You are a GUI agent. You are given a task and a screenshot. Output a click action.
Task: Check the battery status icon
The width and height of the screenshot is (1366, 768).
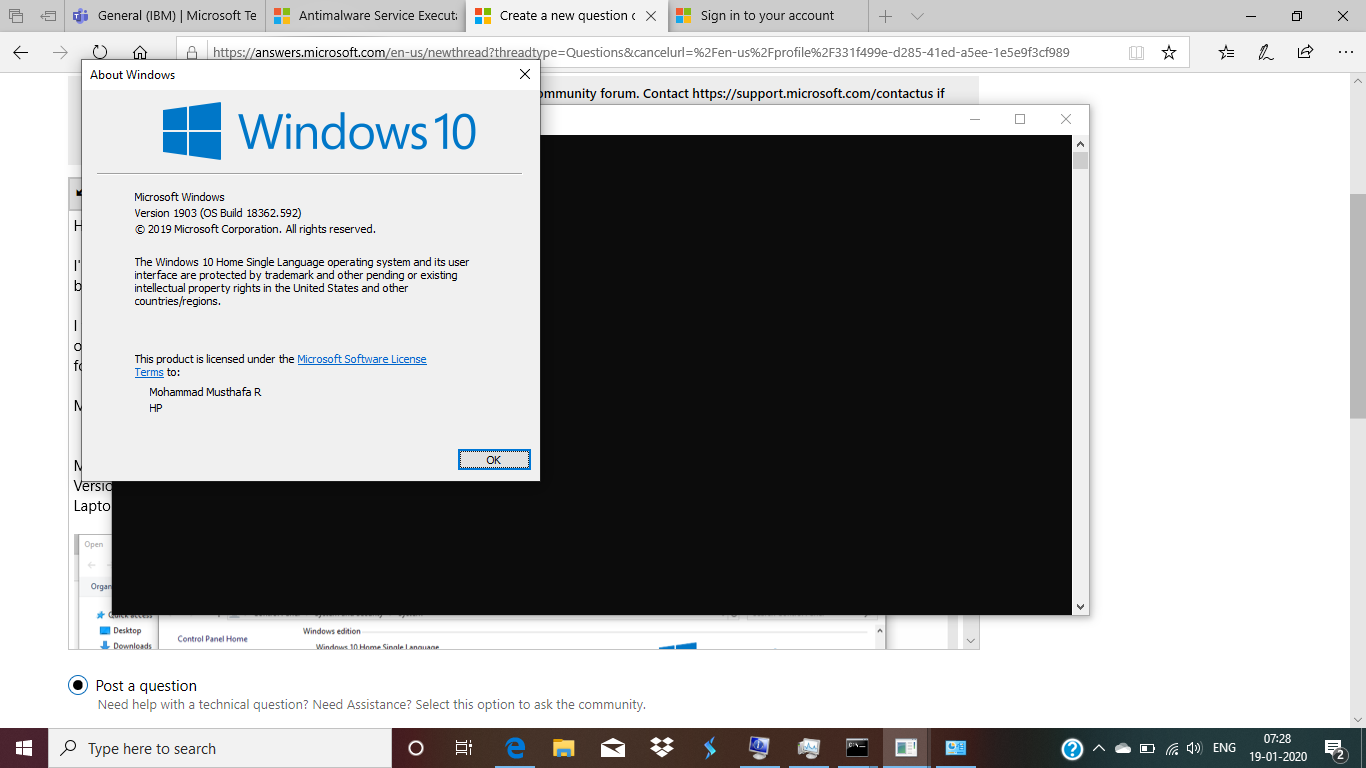point(1147,748)
